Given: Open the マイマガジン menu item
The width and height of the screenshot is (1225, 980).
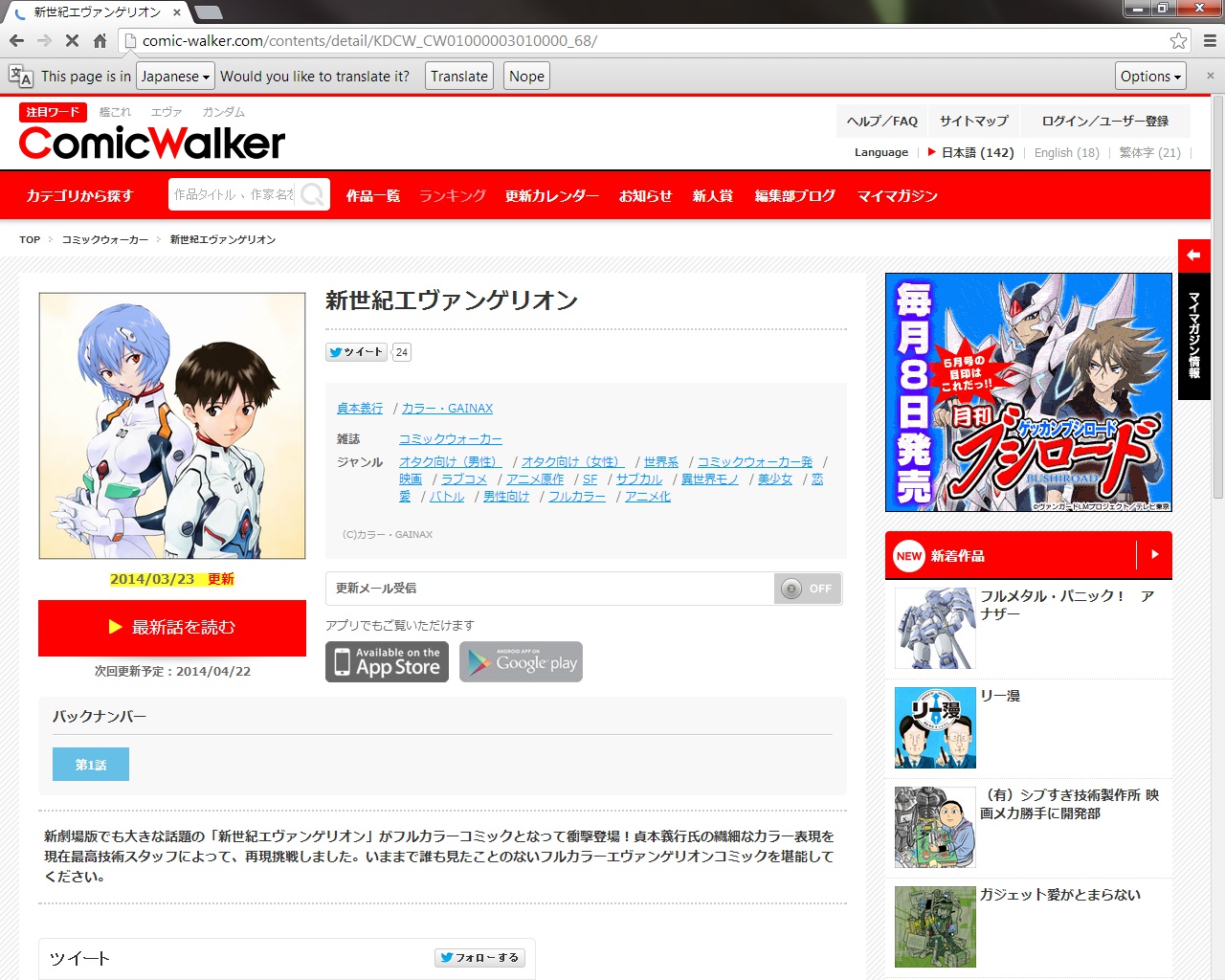Looking at the screenshot, I should tap(898, 195).
